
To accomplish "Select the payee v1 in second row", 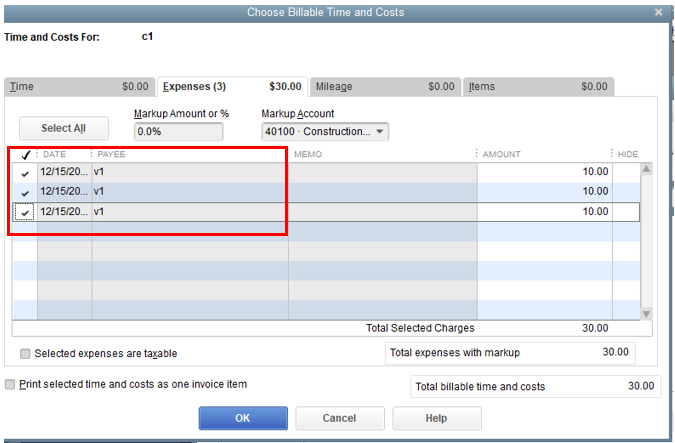I will [x=190, y=192].
